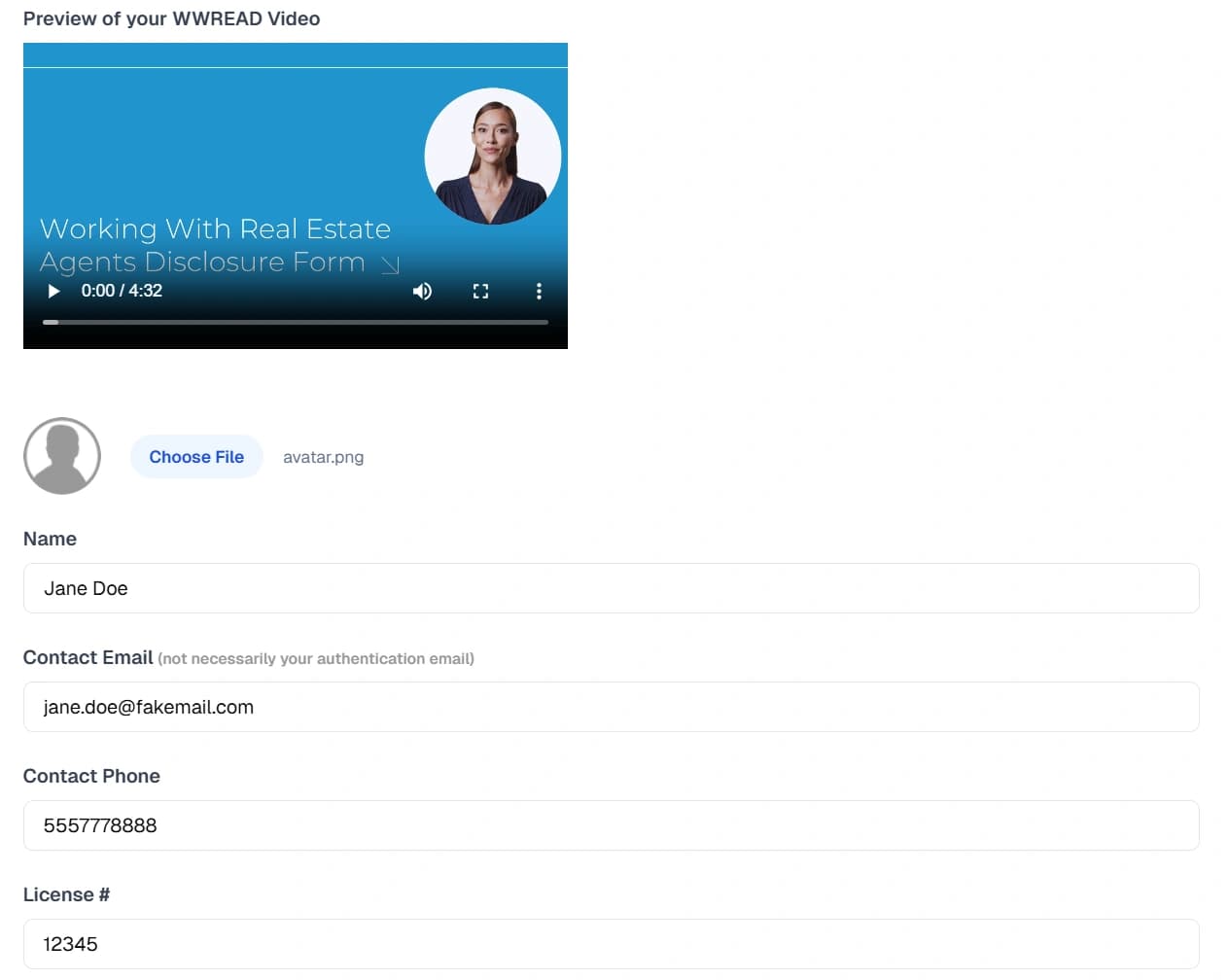Click the video progress bar to seek
Screen dimensions: 1229x980
pos(296,322)
